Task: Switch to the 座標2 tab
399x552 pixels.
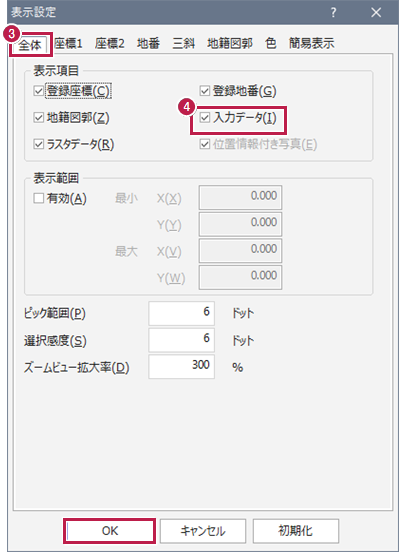Action: pyautogui.click(x=110, y=44)
